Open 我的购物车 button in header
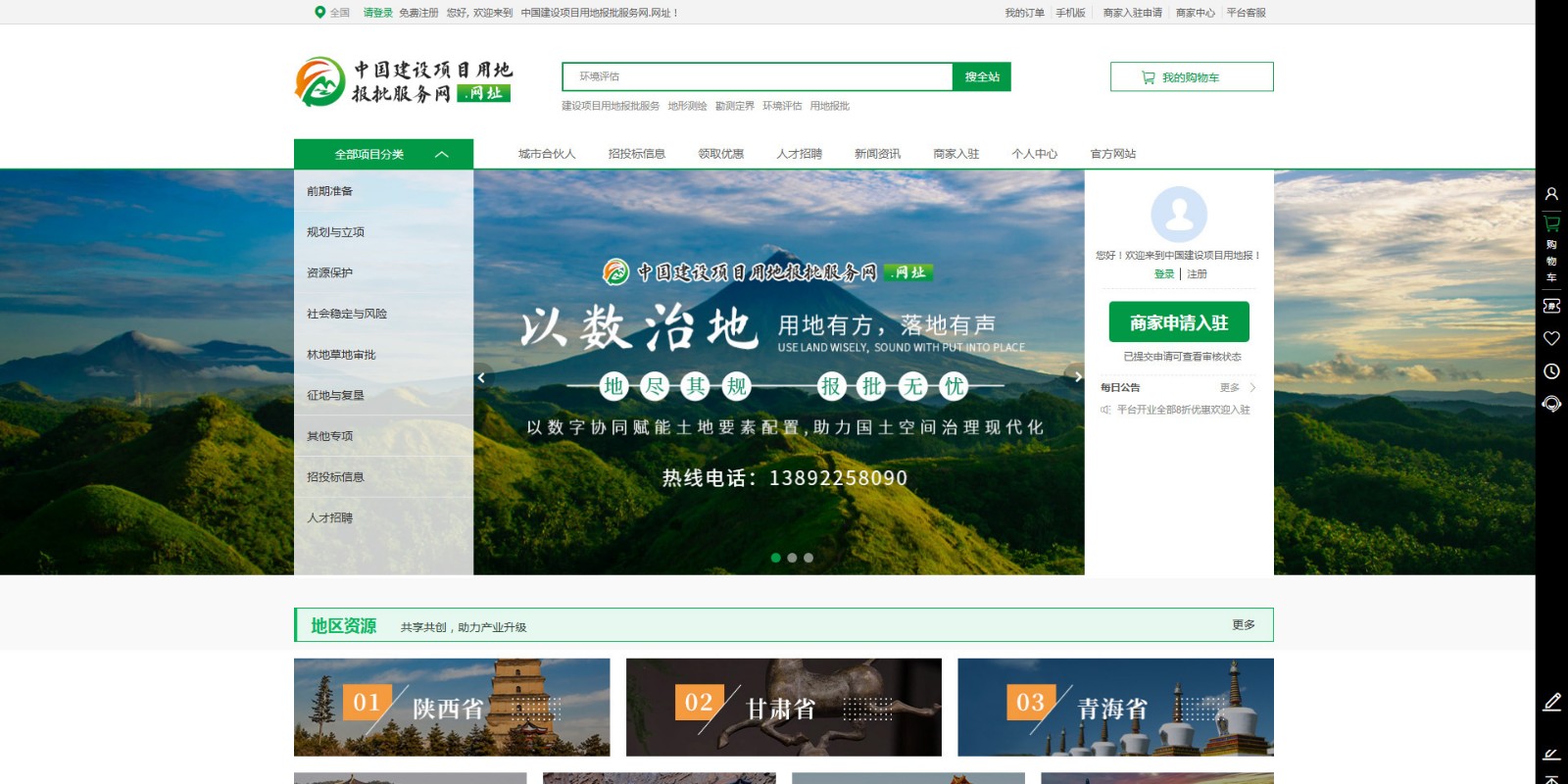This screenshot has width=1568, height=784. (x=1192, y=76)
